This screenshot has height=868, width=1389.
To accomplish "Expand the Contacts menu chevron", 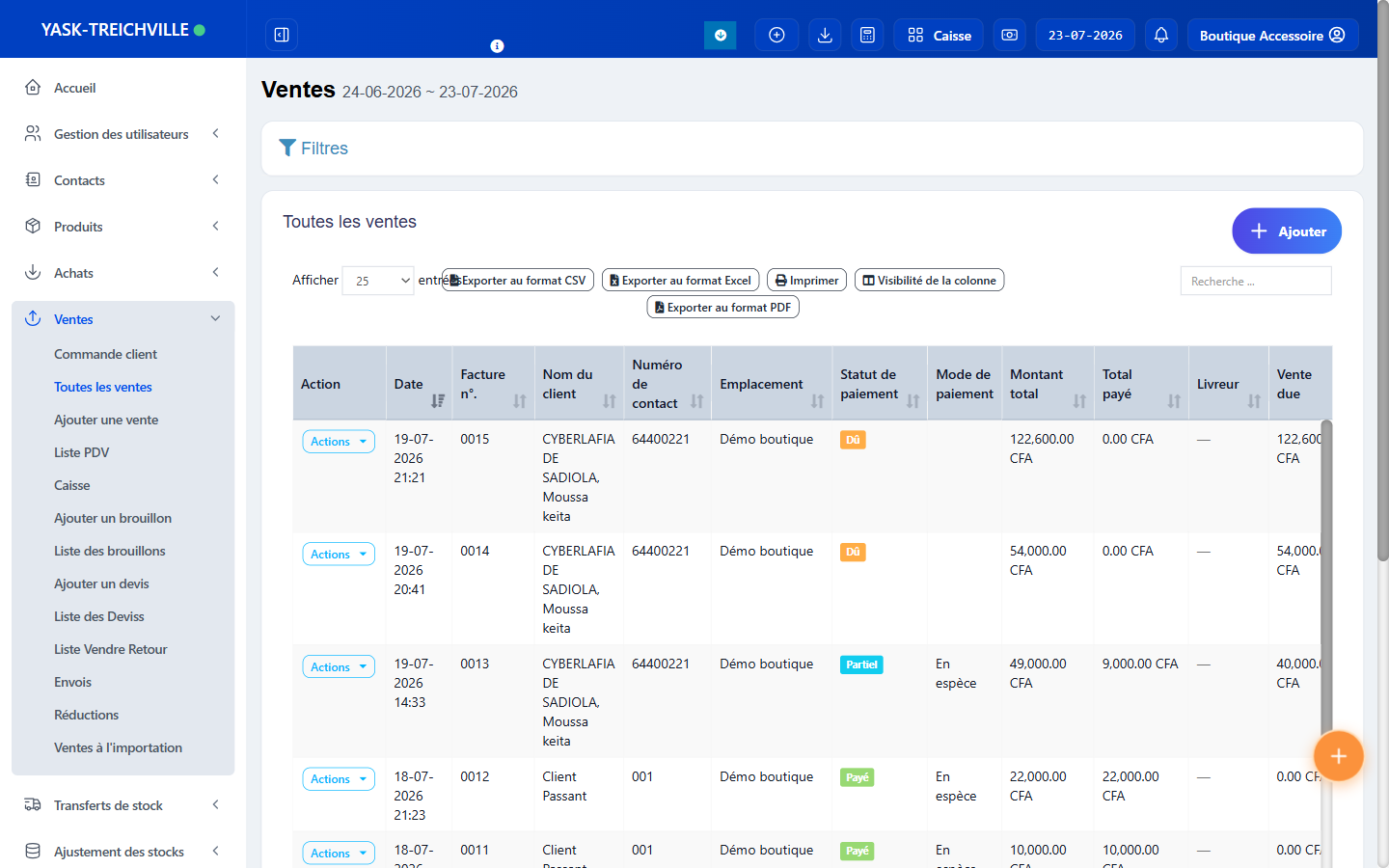I will point(215,180).
